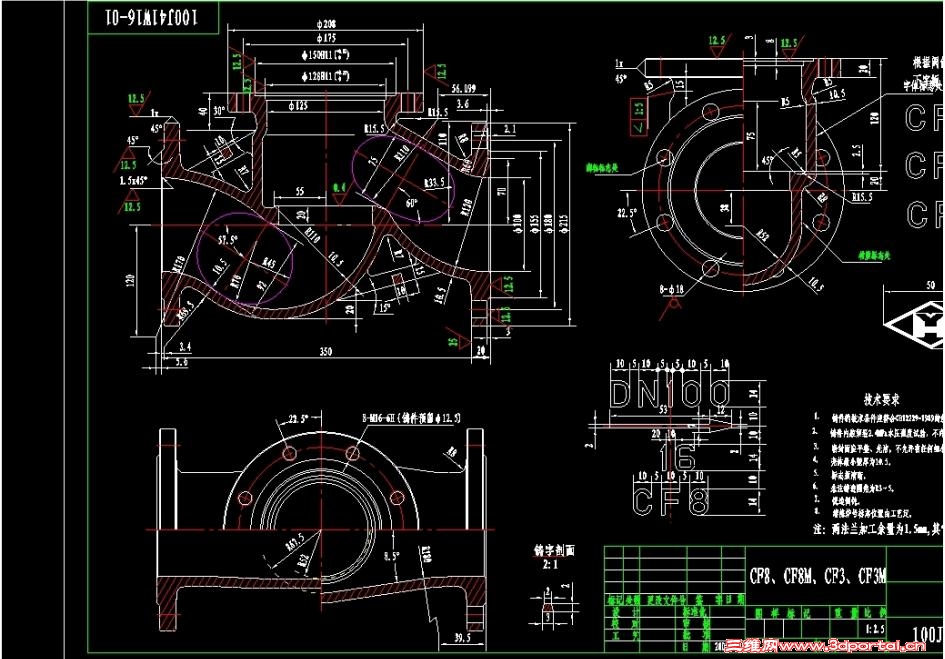Viewport: 945px width, 659px height.
Task: Click the 2:1 scale under 铸字剖面
Action: pos(550,565)
